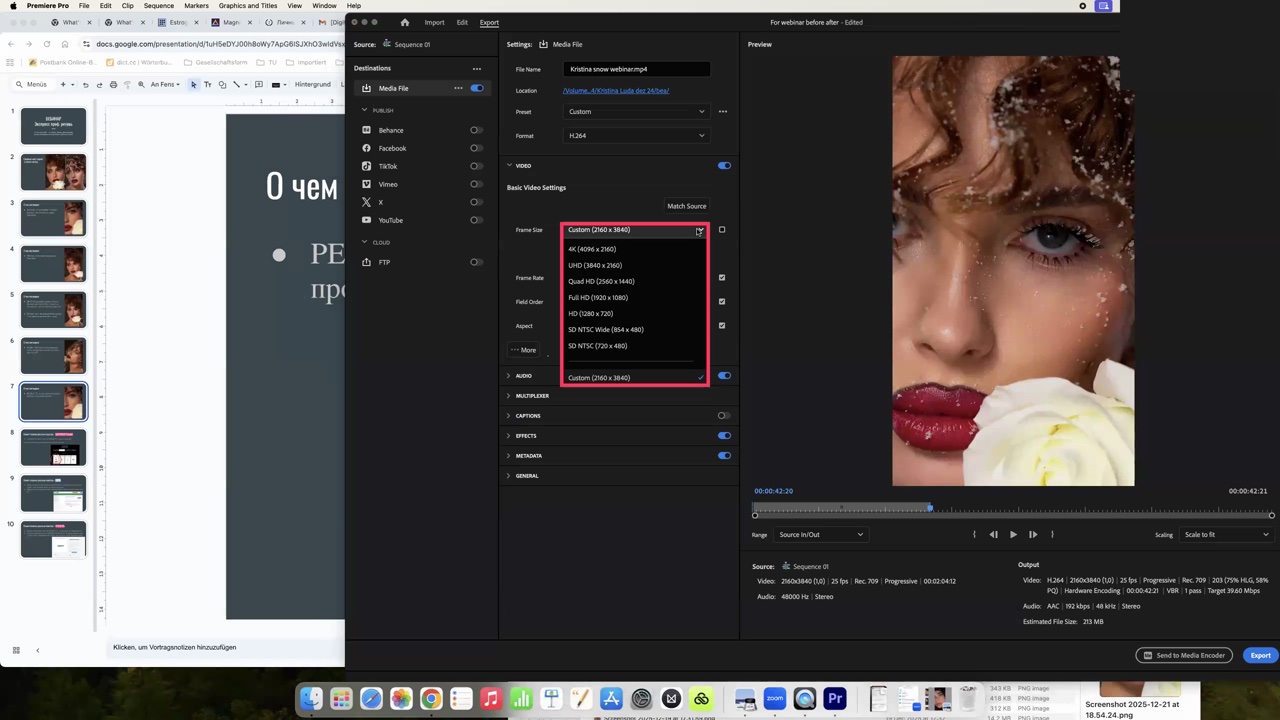Disable the Video section toggle

point(724,166)
